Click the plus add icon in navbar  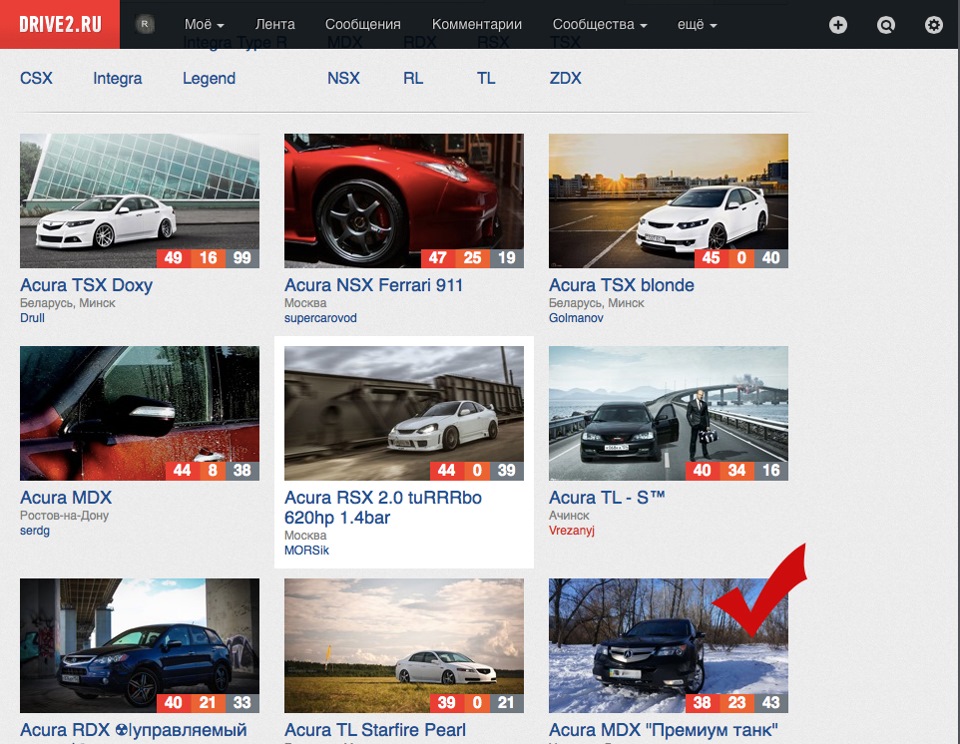click(838, 24)
